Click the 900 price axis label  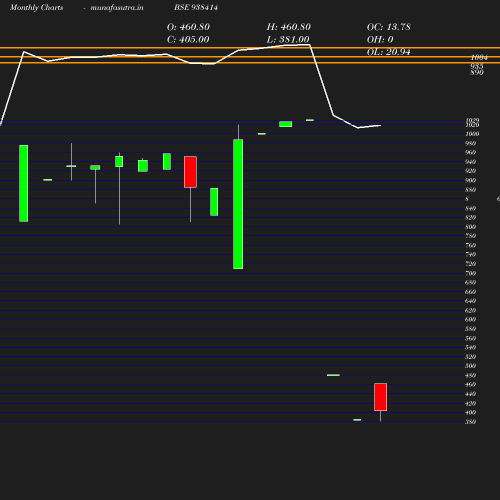point(470,180)
